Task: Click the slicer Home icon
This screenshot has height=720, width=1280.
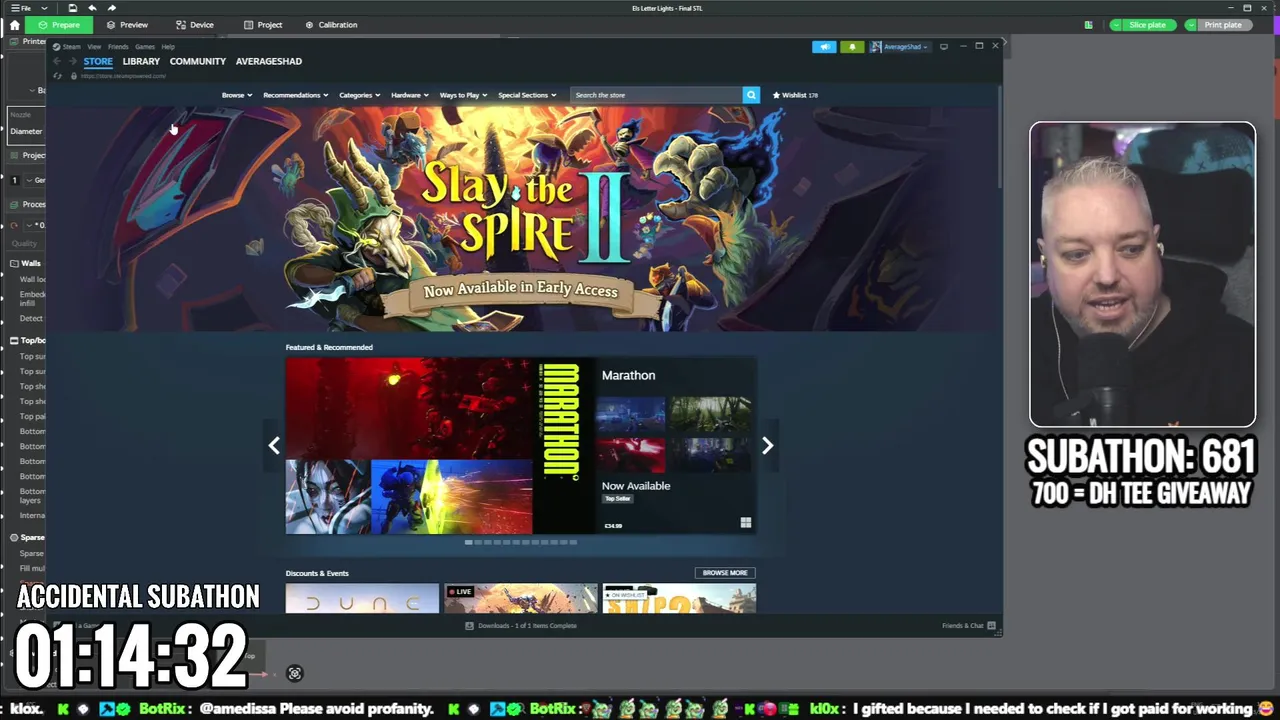Action: (14, 25)
